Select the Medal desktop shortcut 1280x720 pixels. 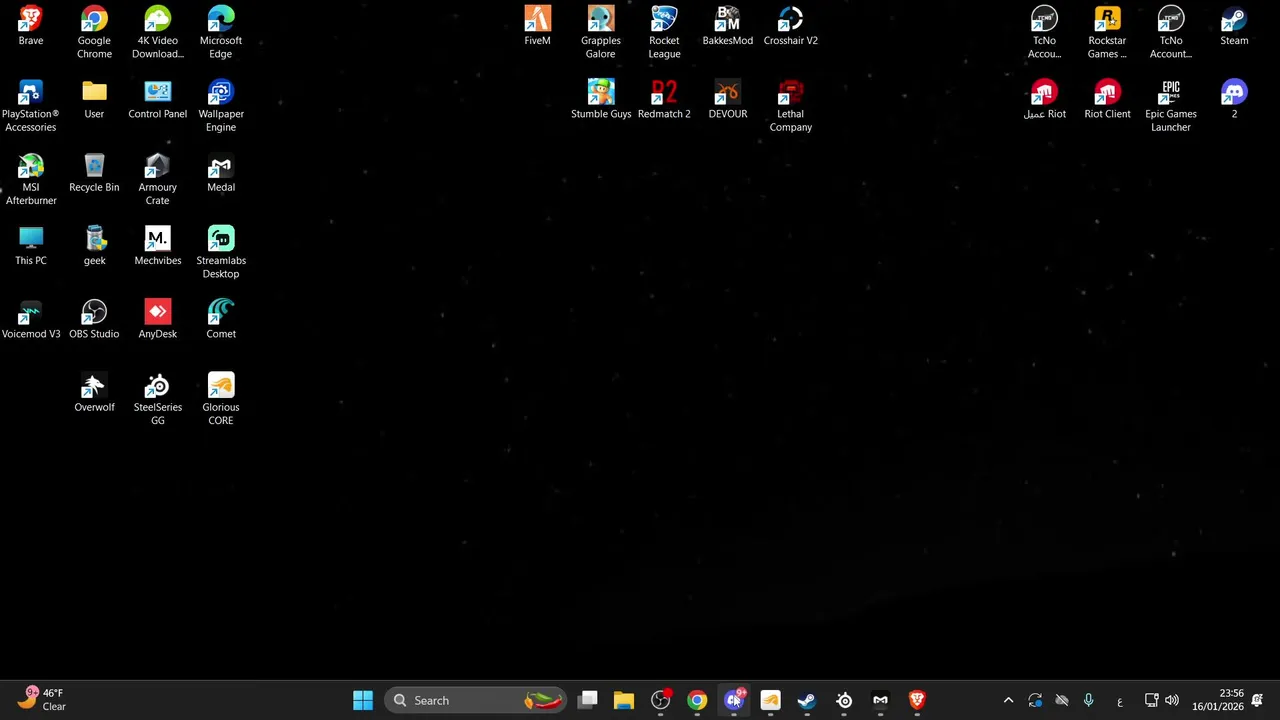coord(221,173)
